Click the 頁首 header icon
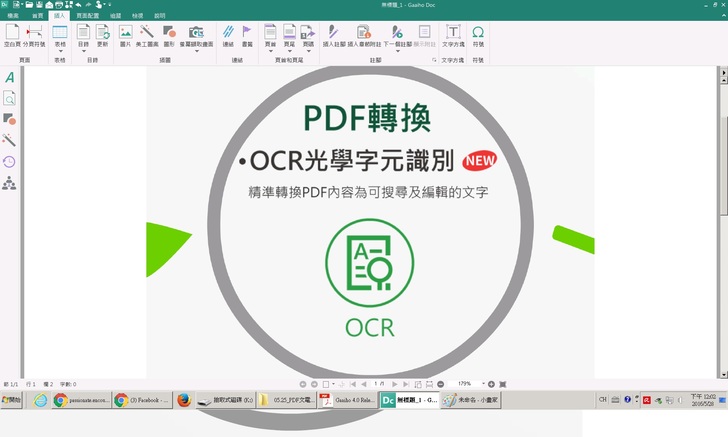728x437 pixels. pyautogui.click(x=270, y=33)
